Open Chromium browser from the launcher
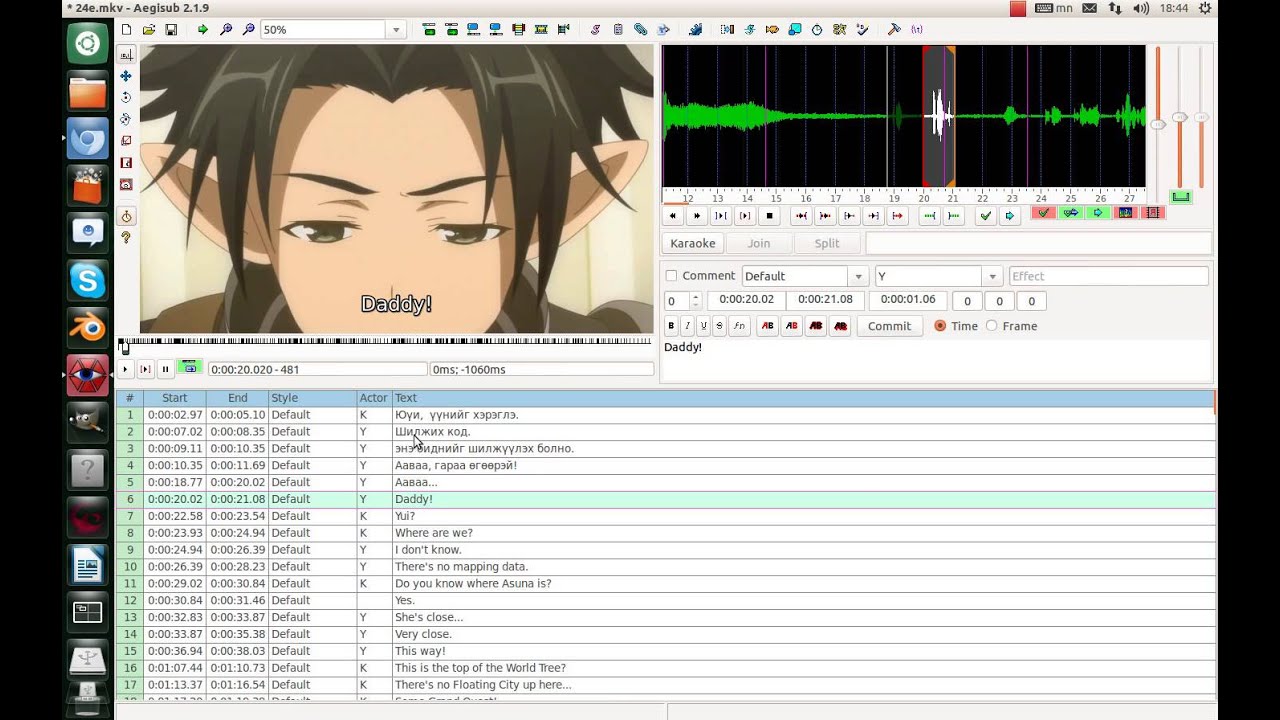 click(x=88, y=139)
